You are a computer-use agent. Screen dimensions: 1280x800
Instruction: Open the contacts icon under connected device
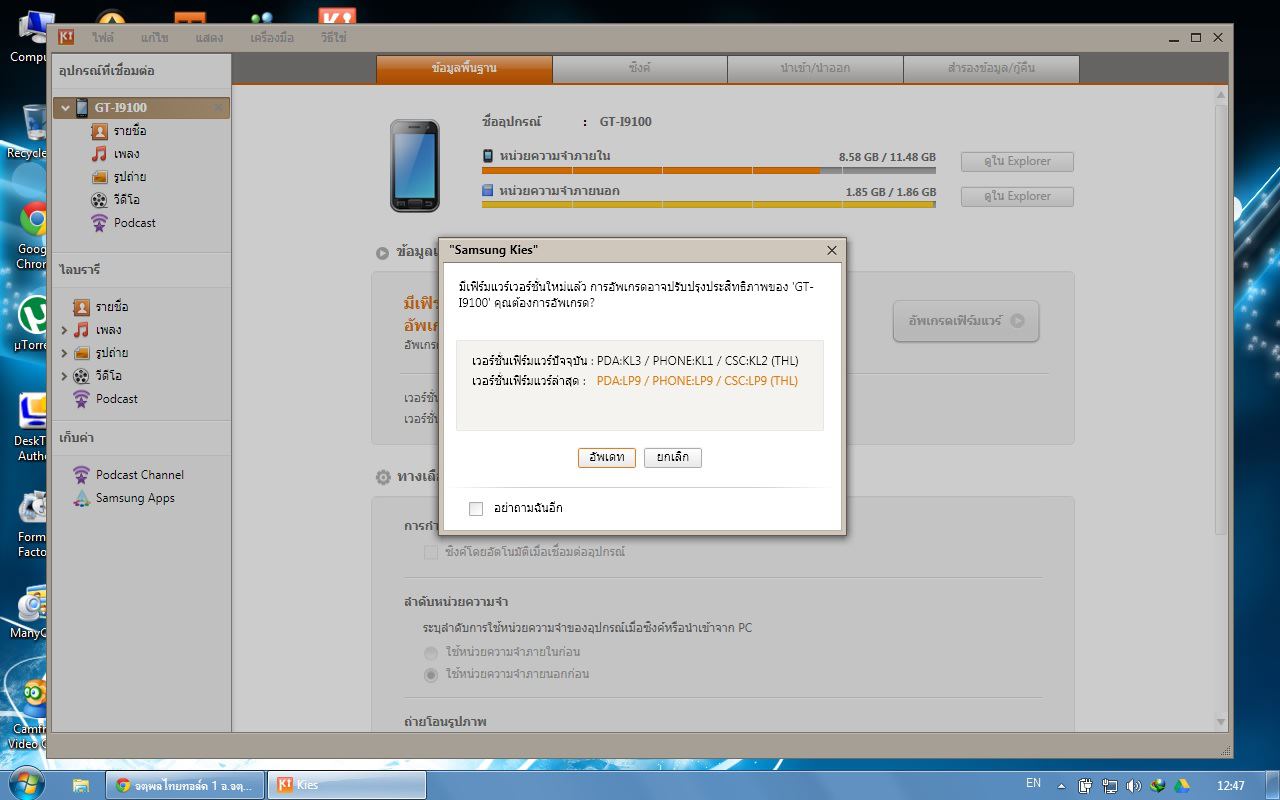pyautogui.click(x=99, y=131)
